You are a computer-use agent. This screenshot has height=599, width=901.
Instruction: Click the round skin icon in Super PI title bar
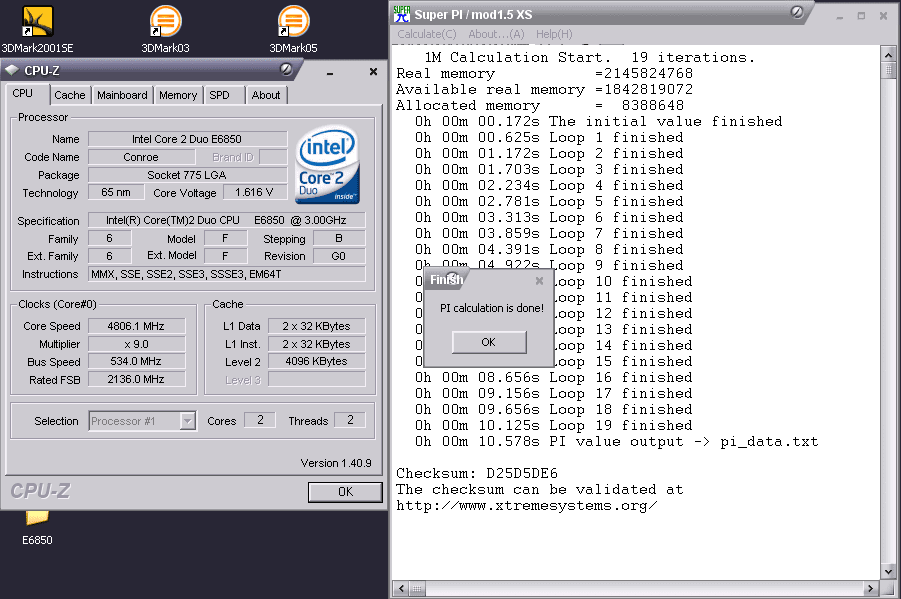[797, 12]
